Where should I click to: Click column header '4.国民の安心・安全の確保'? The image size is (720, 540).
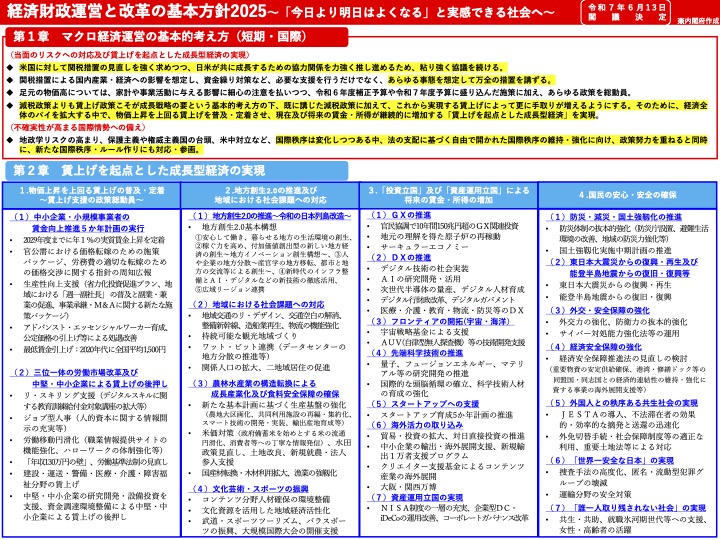(x=628, y=196)
